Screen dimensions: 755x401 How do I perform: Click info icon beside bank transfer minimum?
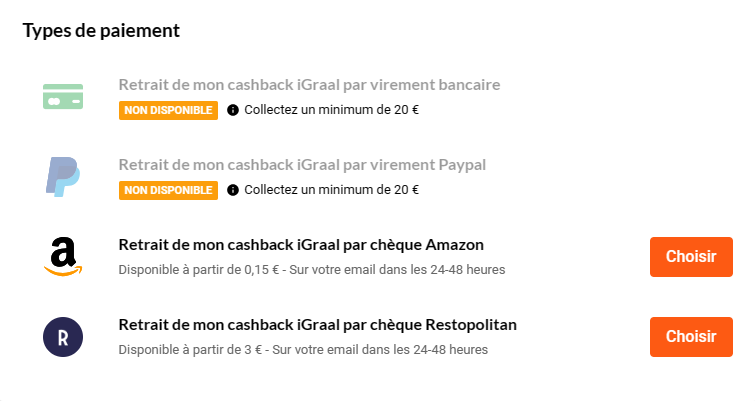click(233, 110)
